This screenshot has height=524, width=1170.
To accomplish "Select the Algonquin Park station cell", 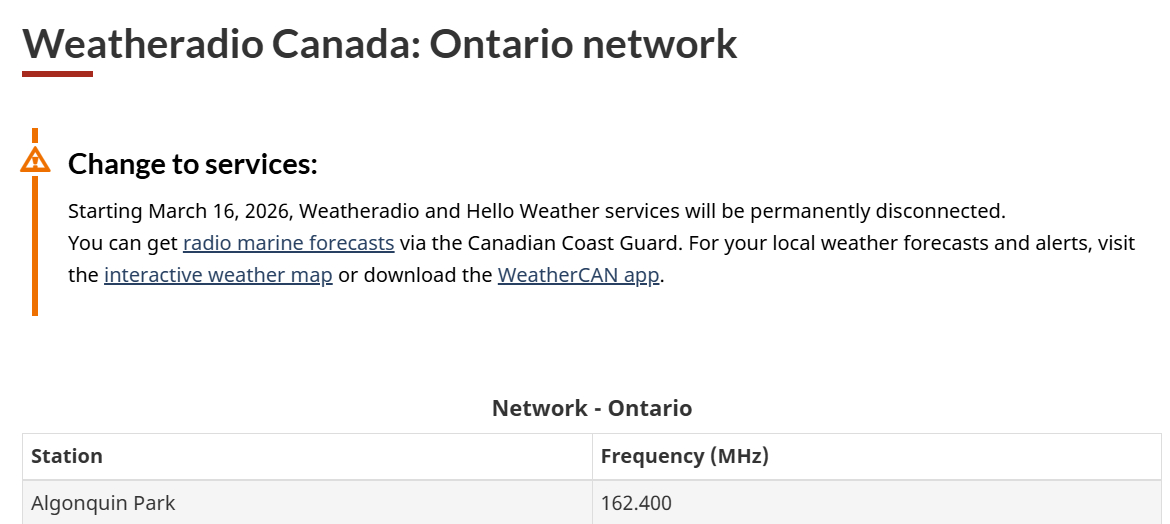I will [x=104, y=503].
